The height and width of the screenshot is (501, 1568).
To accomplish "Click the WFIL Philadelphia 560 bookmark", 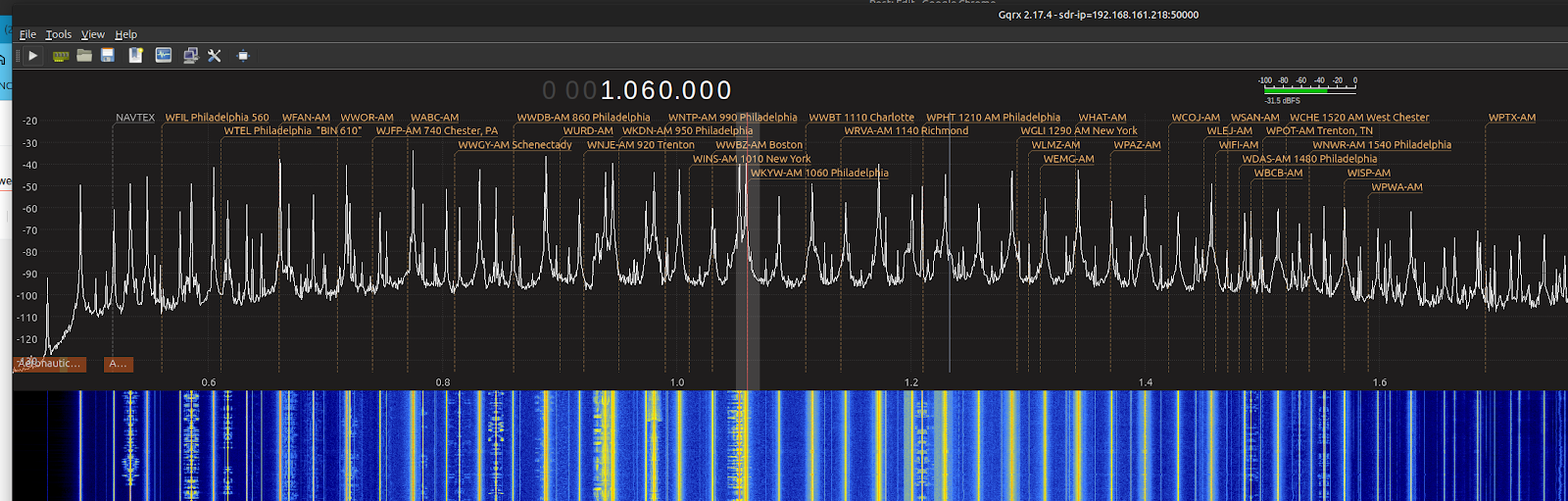I will point(217,118).
